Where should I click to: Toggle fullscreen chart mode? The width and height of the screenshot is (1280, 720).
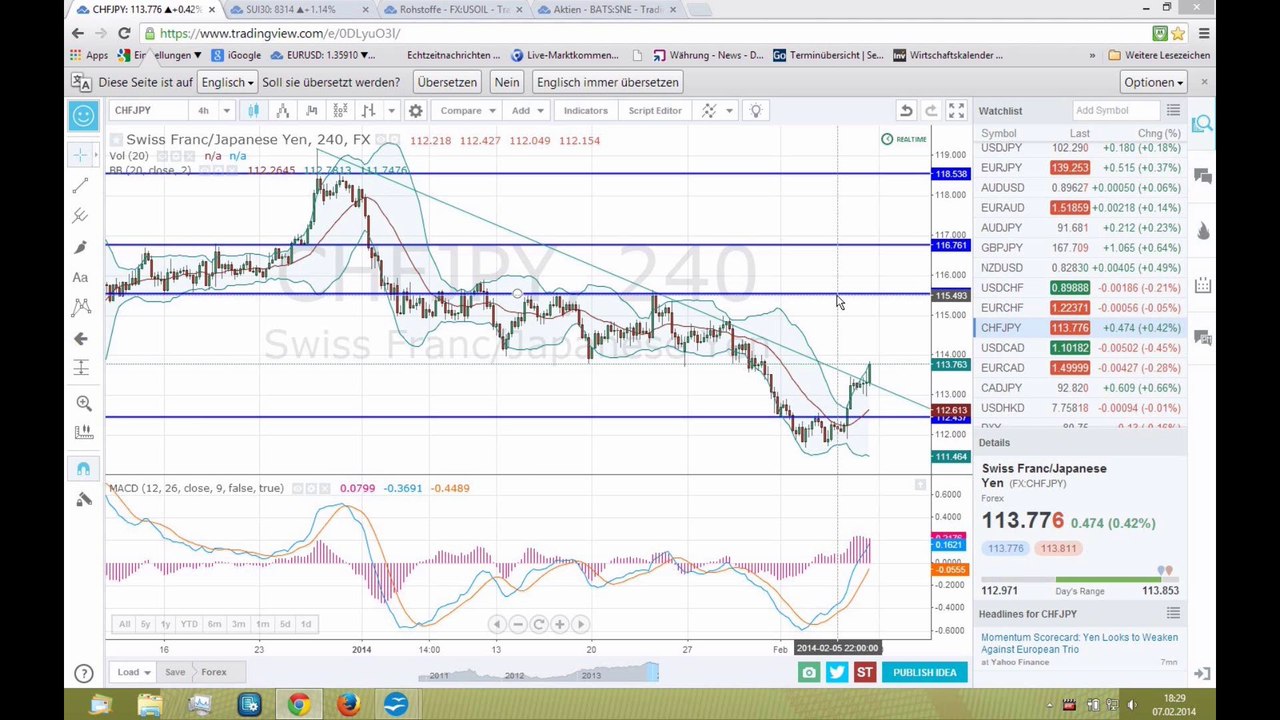pyautogui.click(x=957, y=110)
